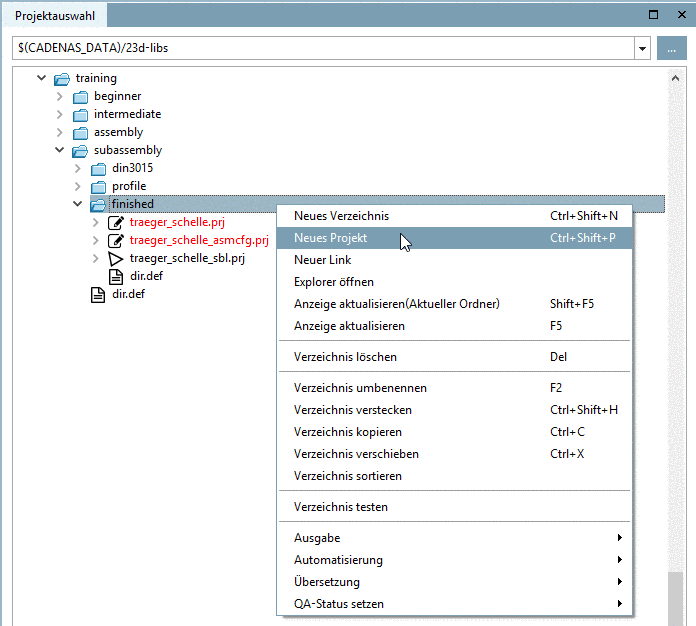Select traeger_schelle_sbl.prj in the tree
This screenshot has width=696, height=626.
[x=187, y=258]
